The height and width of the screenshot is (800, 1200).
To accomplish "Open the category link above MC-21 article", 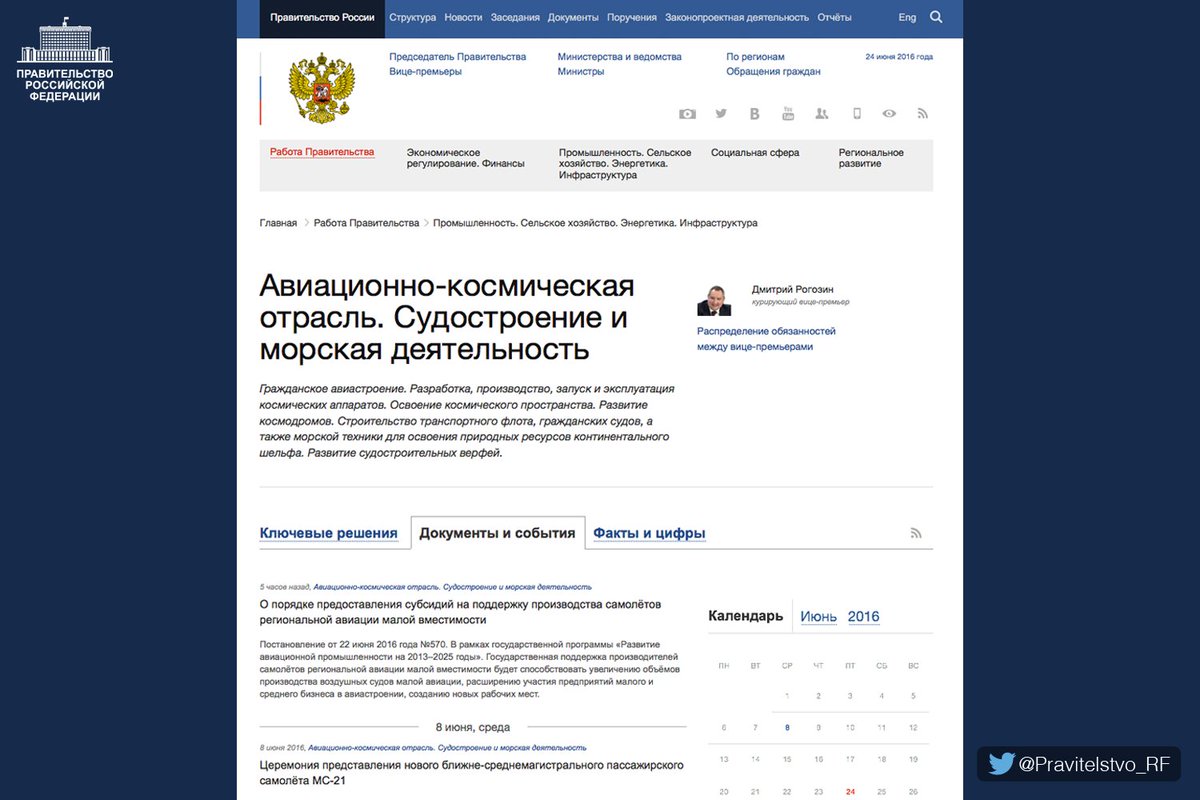I will point(447,748).
